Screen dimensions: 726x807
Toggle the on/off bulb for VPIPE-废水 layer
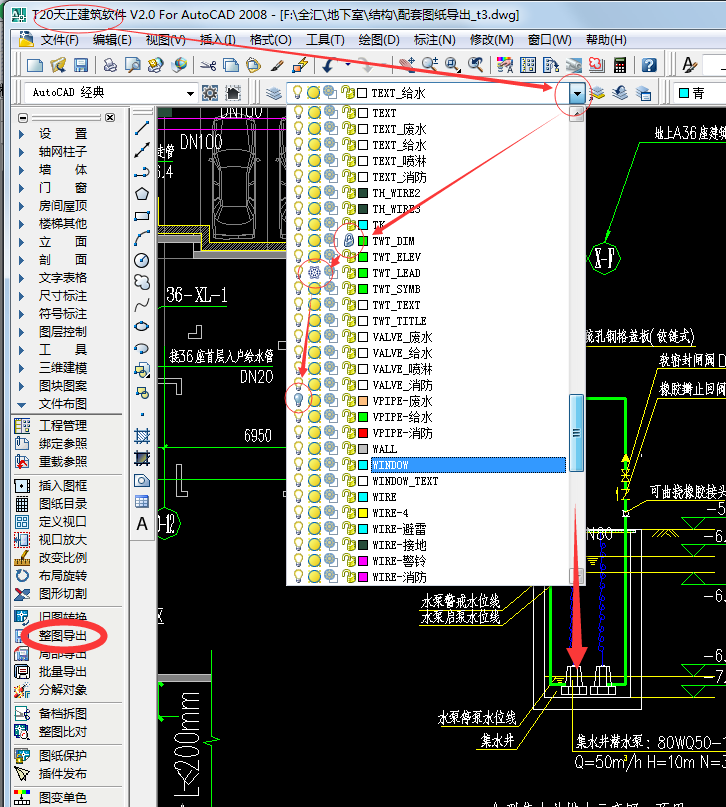298,400
